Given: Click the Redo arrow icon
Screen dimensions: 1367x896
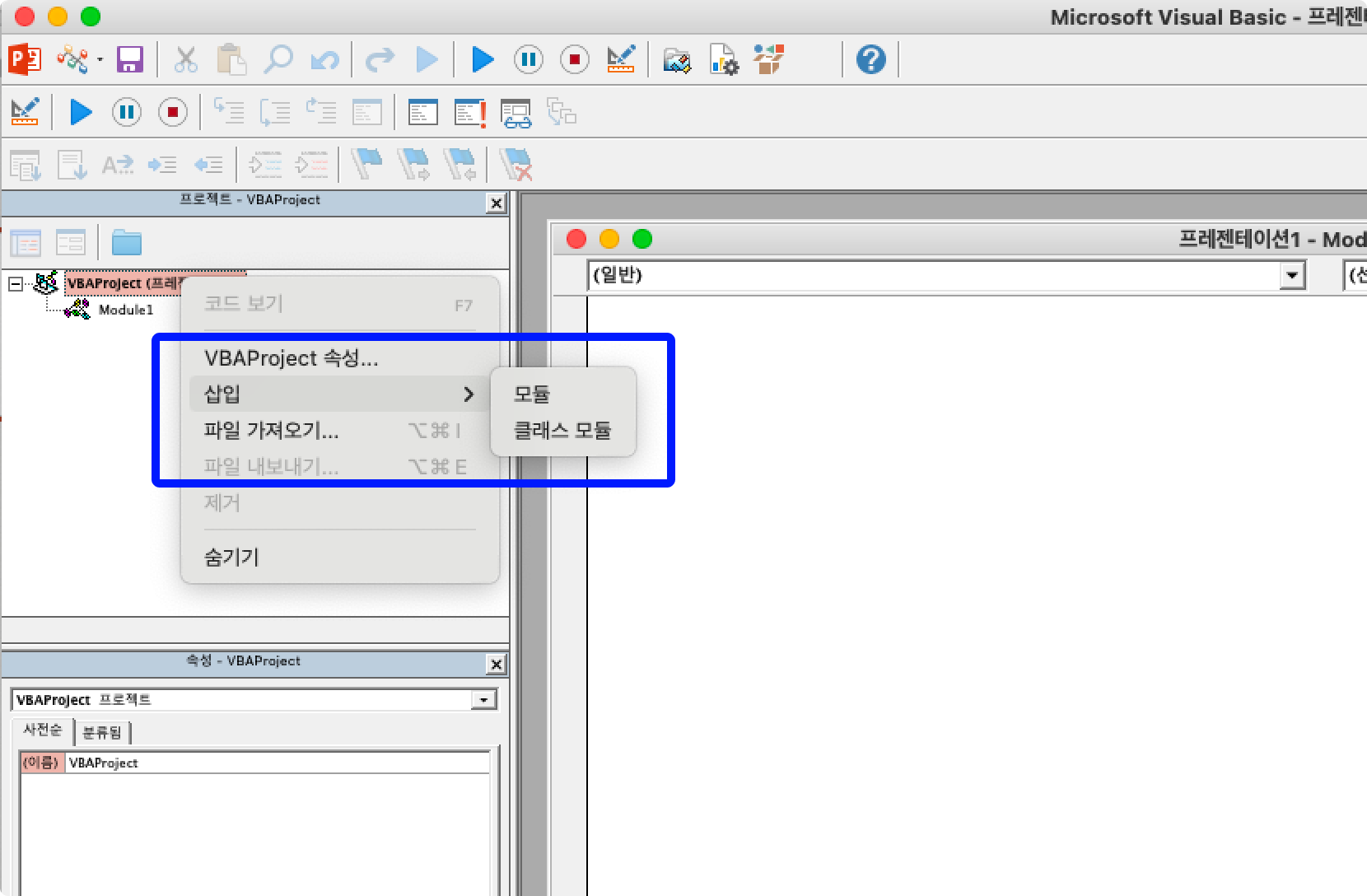Looking at the screenshot, I should (x=380, y=59).
